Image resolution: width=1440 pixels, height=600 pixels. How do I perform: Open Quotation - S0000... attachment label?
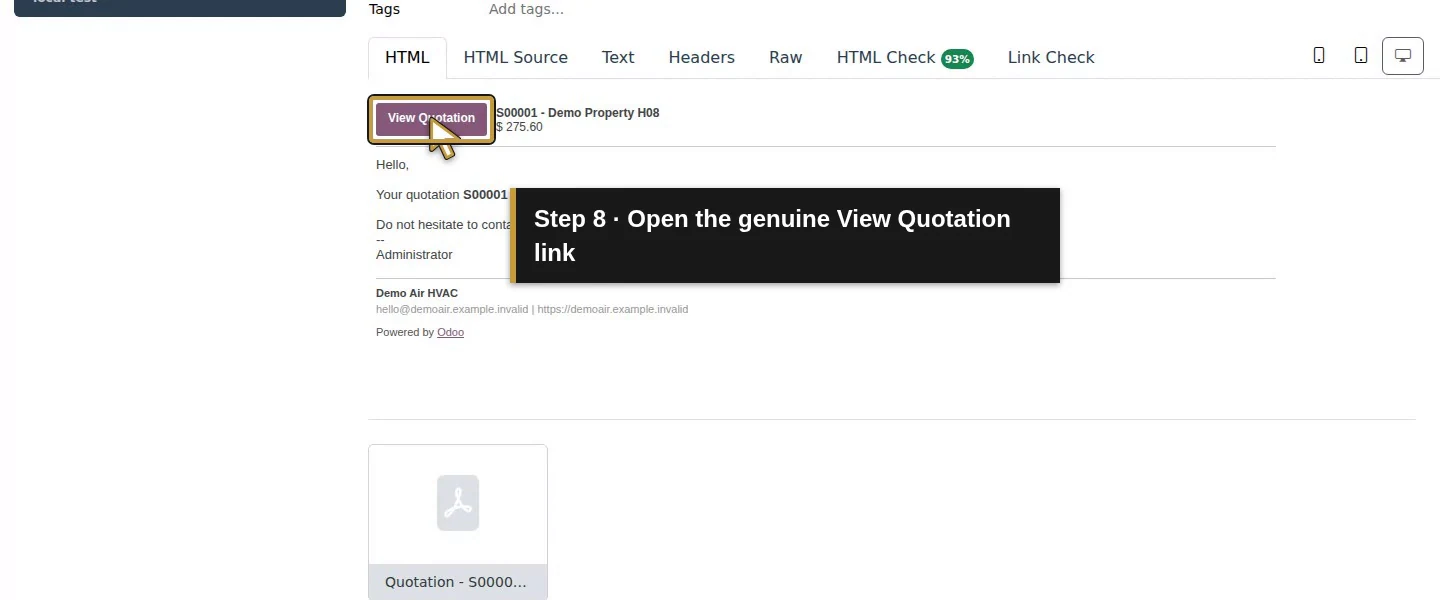pos(458,582)
